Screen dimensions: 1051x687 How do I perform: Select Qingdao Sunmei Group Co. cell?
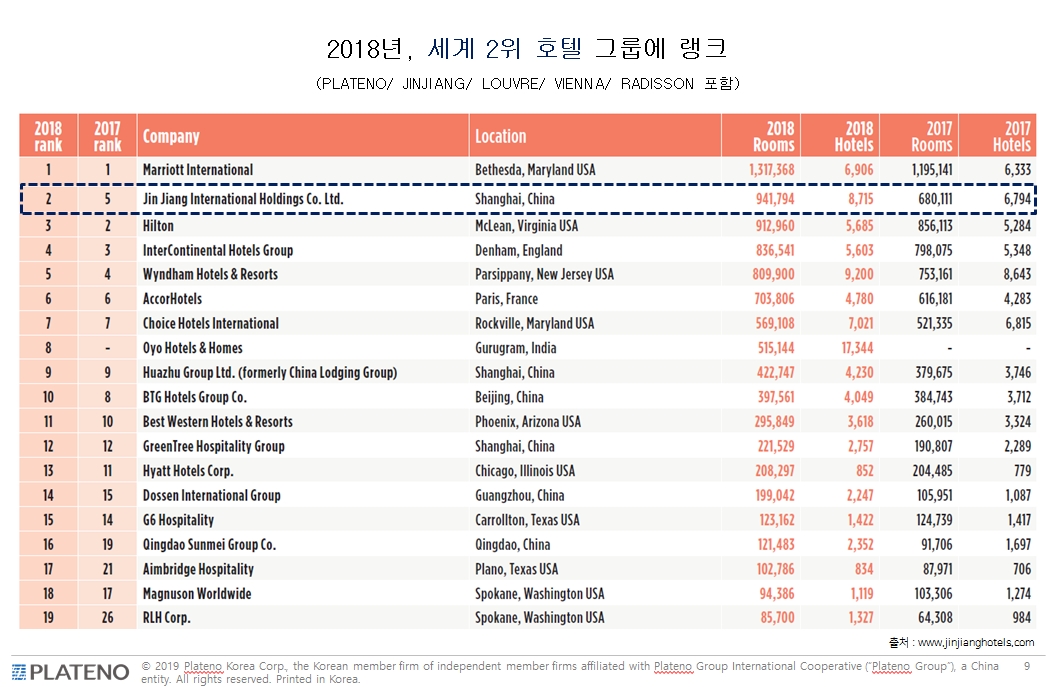coord(209,545)
